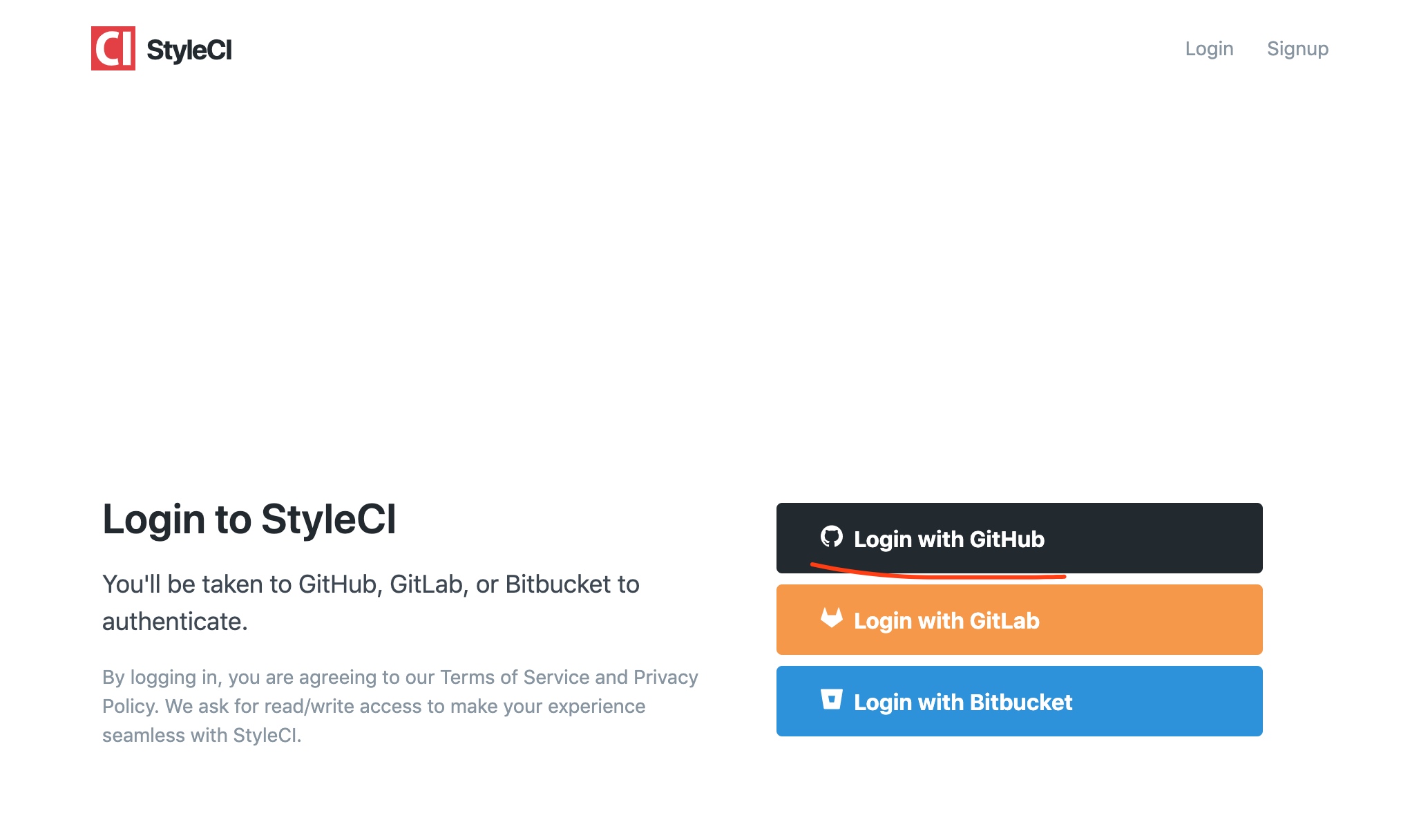Viewport: 1401px width, 840px height.
Task: Log in using the GitLab button label
Action: [x=946, y=620]
